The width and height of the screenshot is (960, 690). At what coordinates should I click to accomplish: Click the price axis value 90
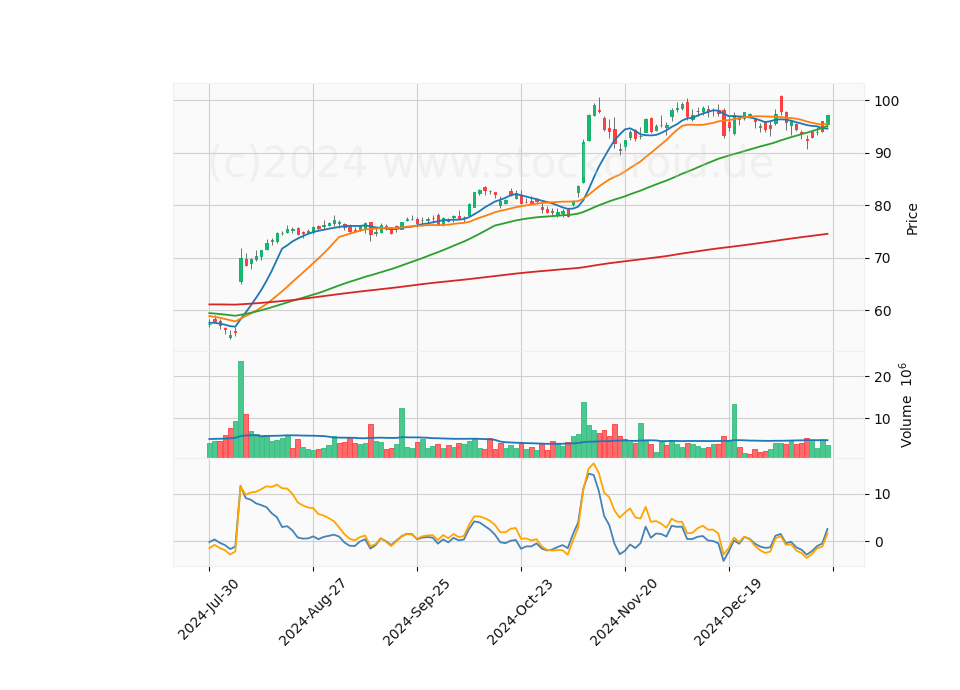882,154
